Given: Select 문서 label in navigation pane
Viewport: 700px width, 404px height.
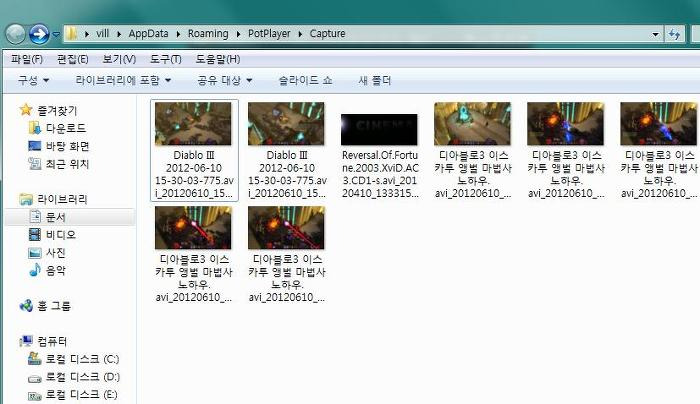Looking at the screenshot, I should coord(56,217).
